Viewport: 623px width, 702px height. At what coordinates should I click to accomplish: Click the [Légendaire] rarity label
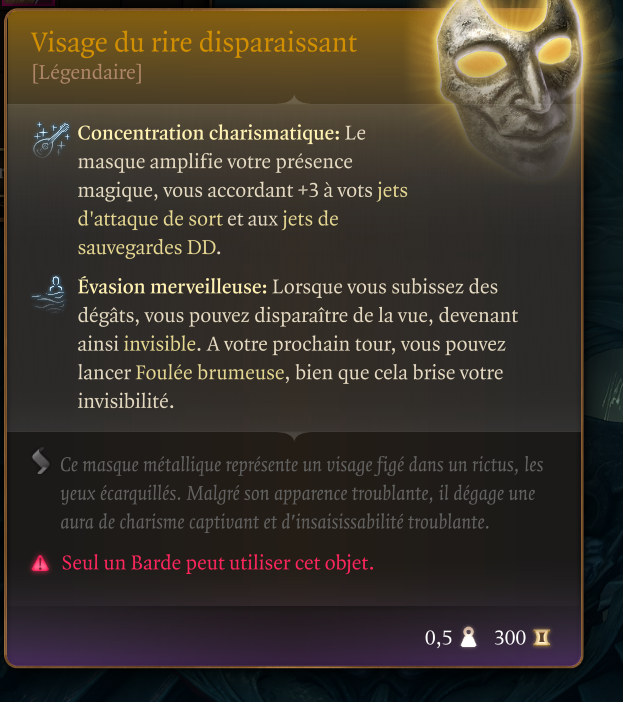coord(87,73)
